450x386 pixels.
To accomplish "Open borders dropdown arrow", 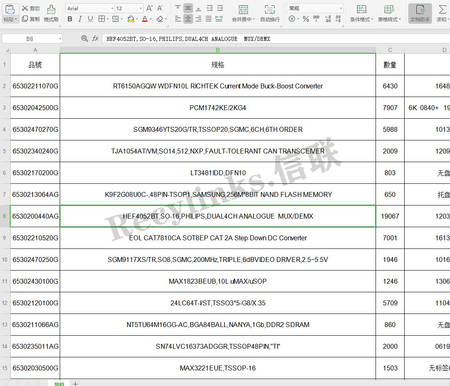I will [x=107, y=19].
